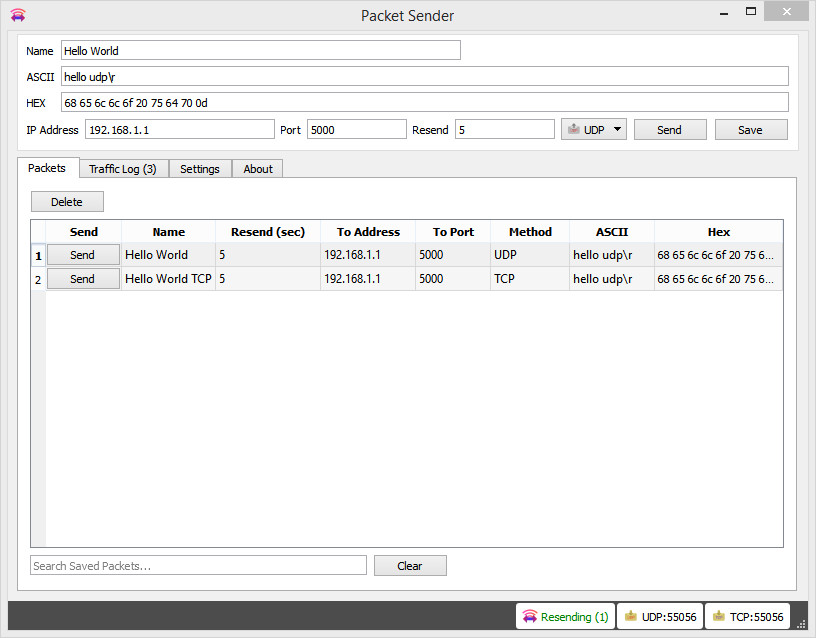Click 192.168.1.1 address cell in Hello World TCP row
Image resolution: width=816 pixels, height=638 pixels.
(x=368, y=279)
